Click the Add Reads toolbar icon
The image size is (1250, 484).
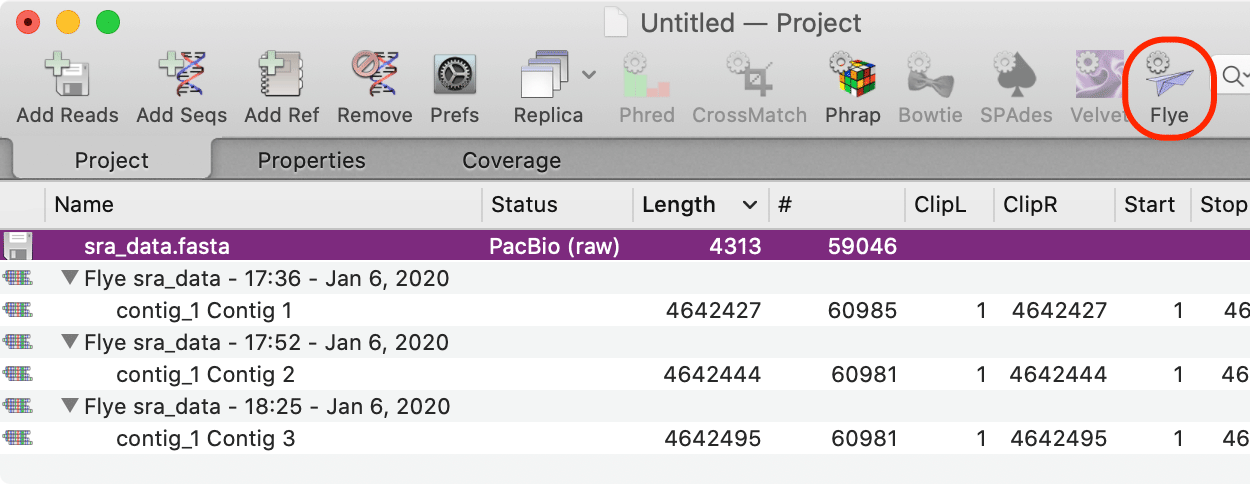[x=67, y=76]
